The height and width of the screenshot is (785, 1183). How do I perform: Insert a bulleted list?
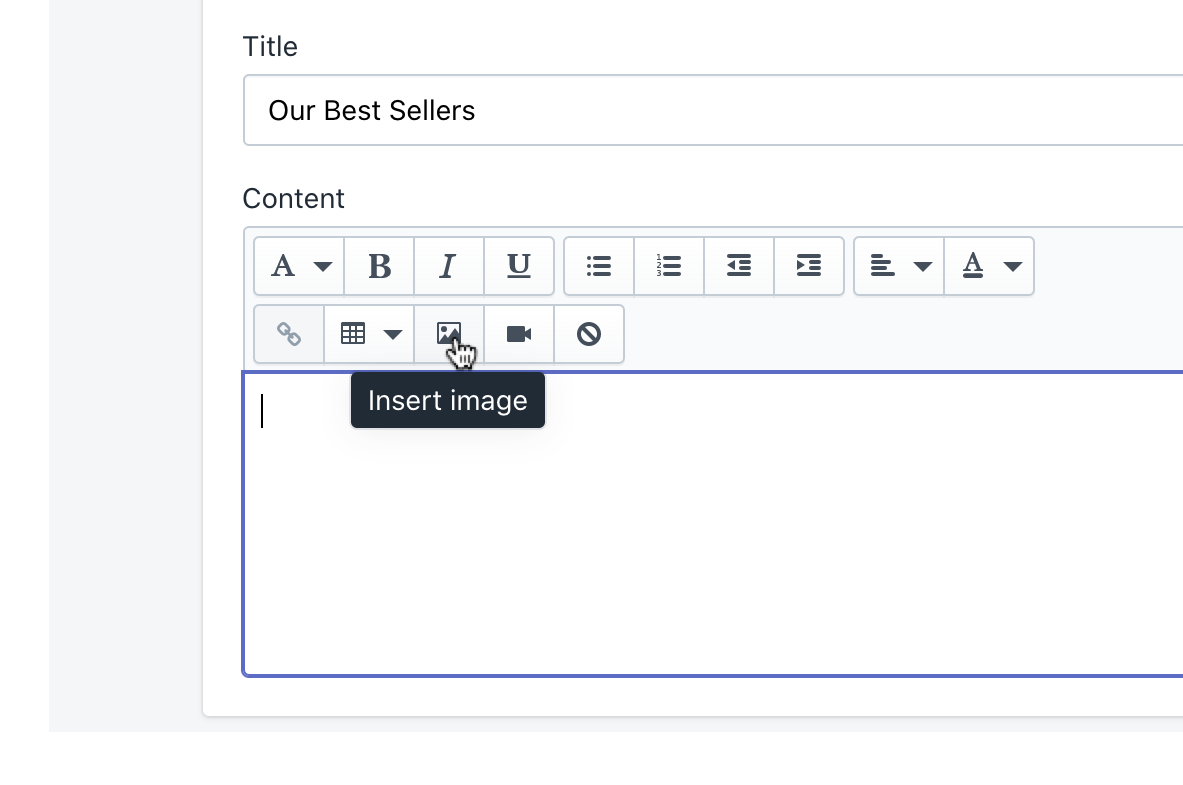tap(599, 266)
